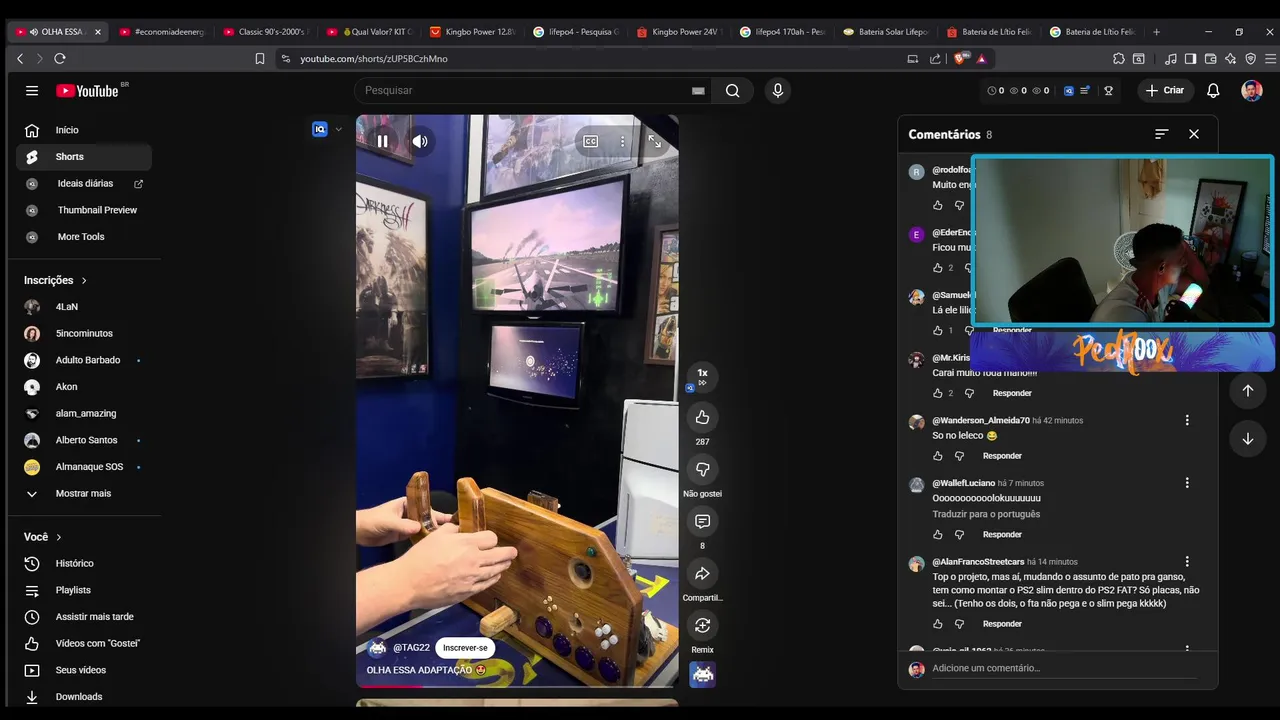This screenshot has width=1280, height=720.
Task: Open the comments button showing 8
Action: click(x=702, y=521)
